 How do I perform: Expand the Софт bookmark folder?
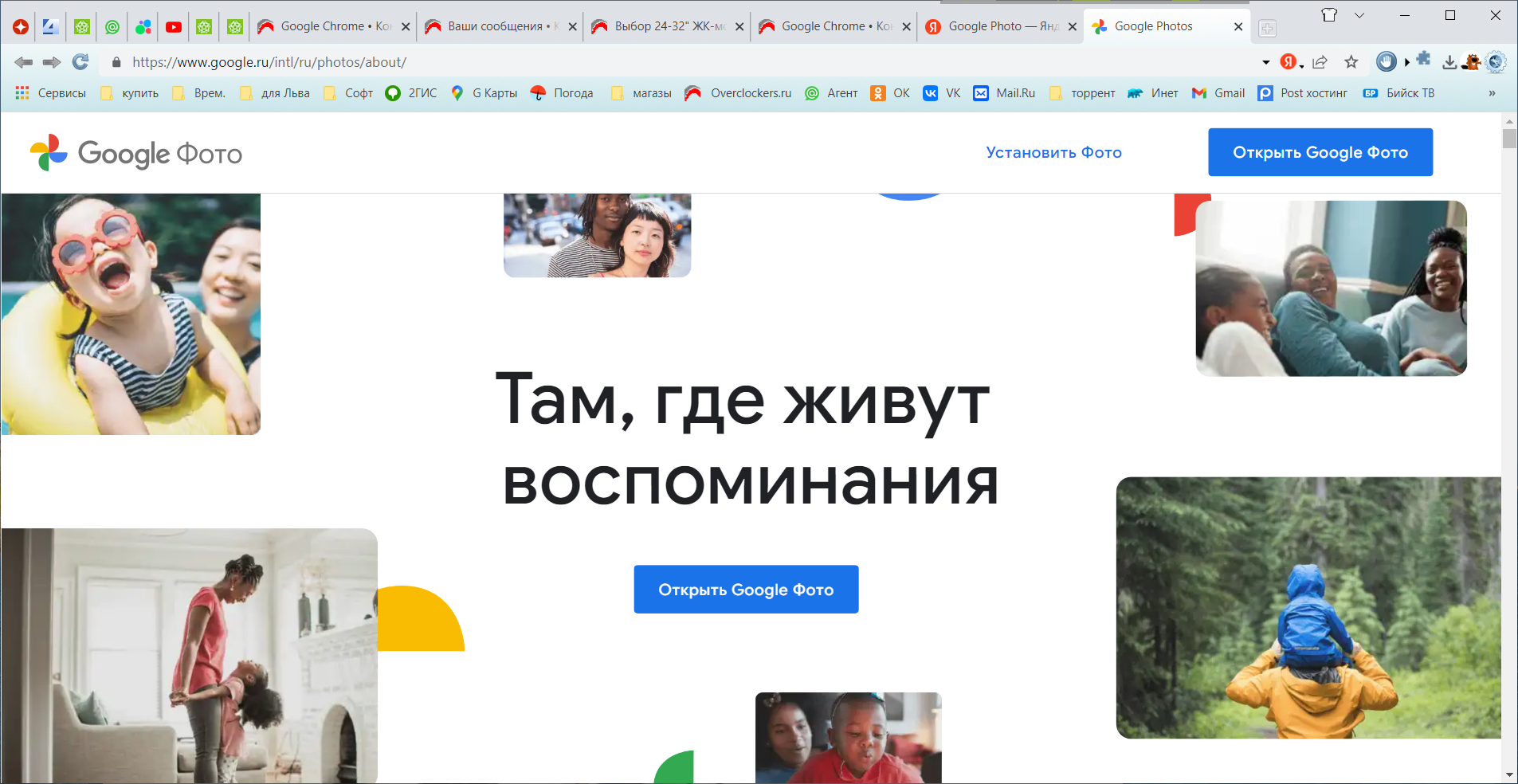point(348,93)
